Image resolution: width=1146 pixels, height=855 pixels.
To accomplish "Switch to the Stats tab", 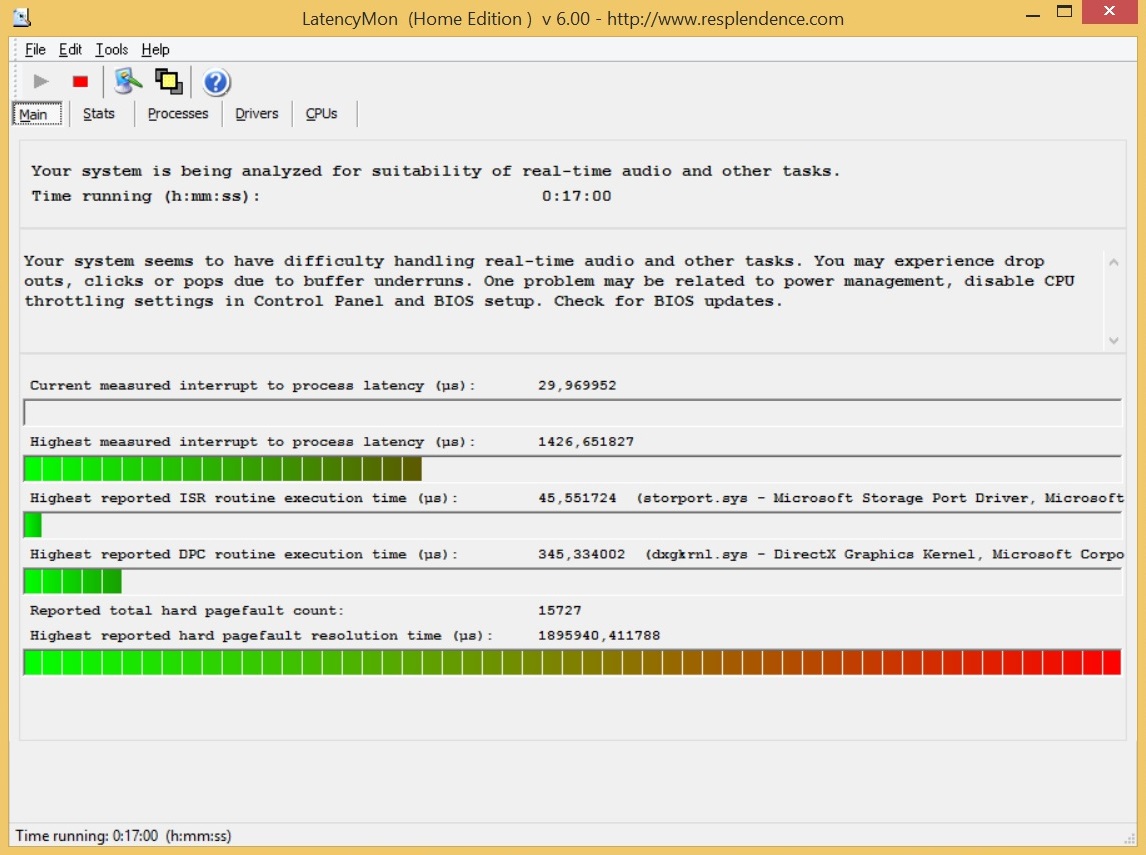I will [99, 114].
